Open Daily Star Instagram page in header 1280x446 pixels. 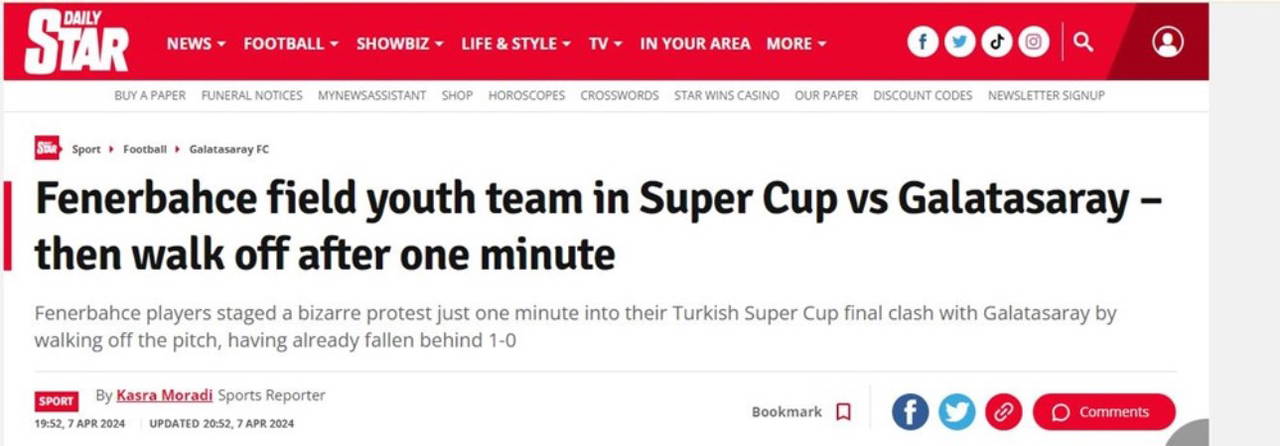1034,42
